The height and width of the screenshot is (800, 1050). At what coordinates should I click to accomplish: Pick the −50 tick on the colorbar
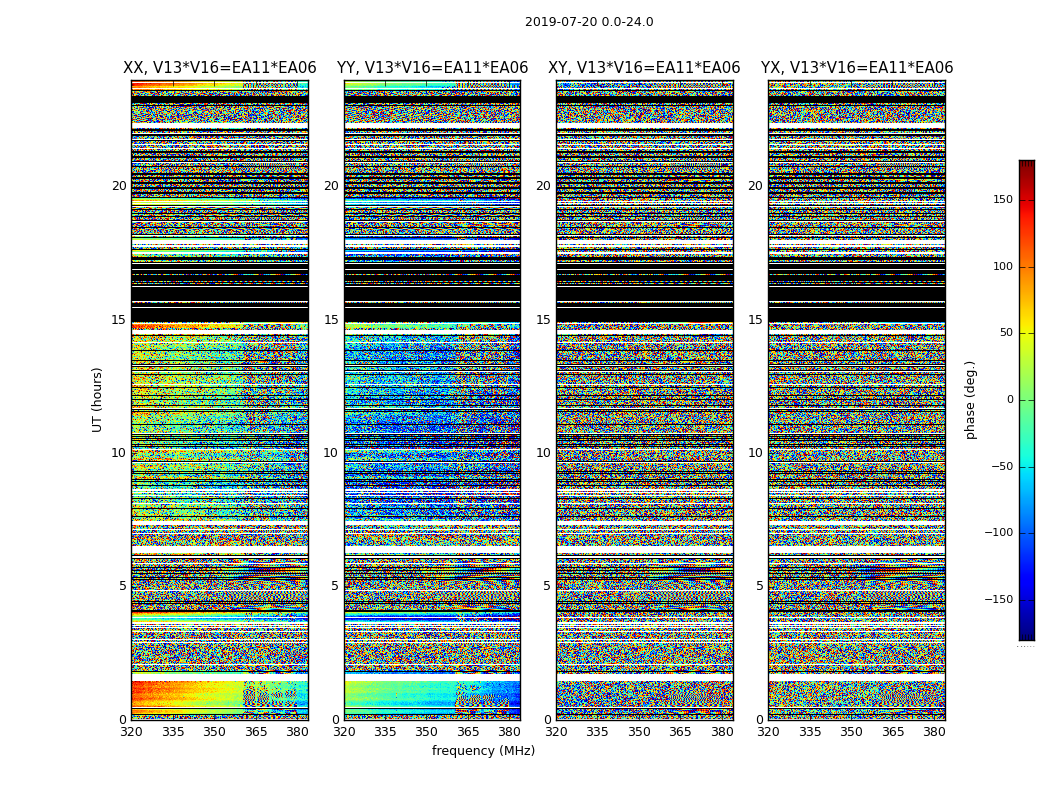coord(1002,466)
